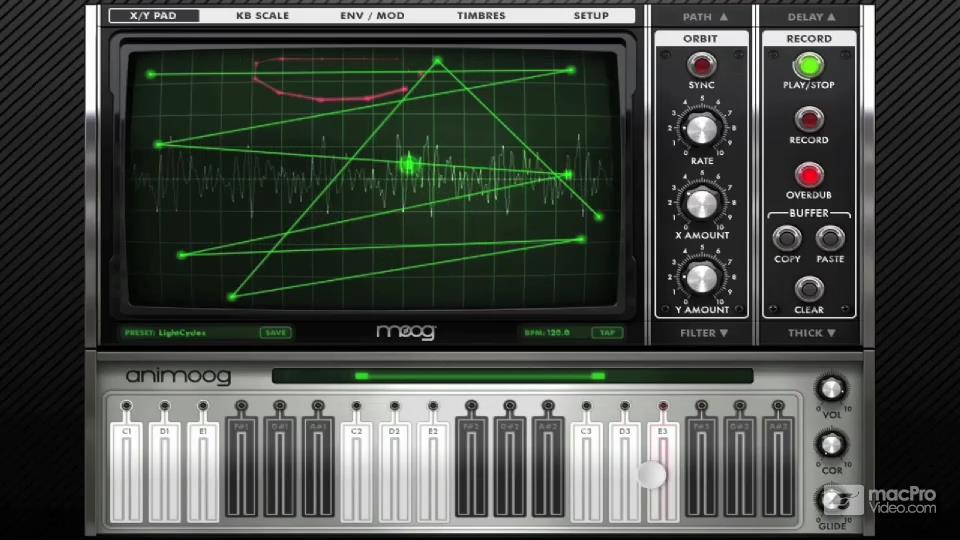
Task: Click the pin knob above the E1 key
Action: coord(203,405)
